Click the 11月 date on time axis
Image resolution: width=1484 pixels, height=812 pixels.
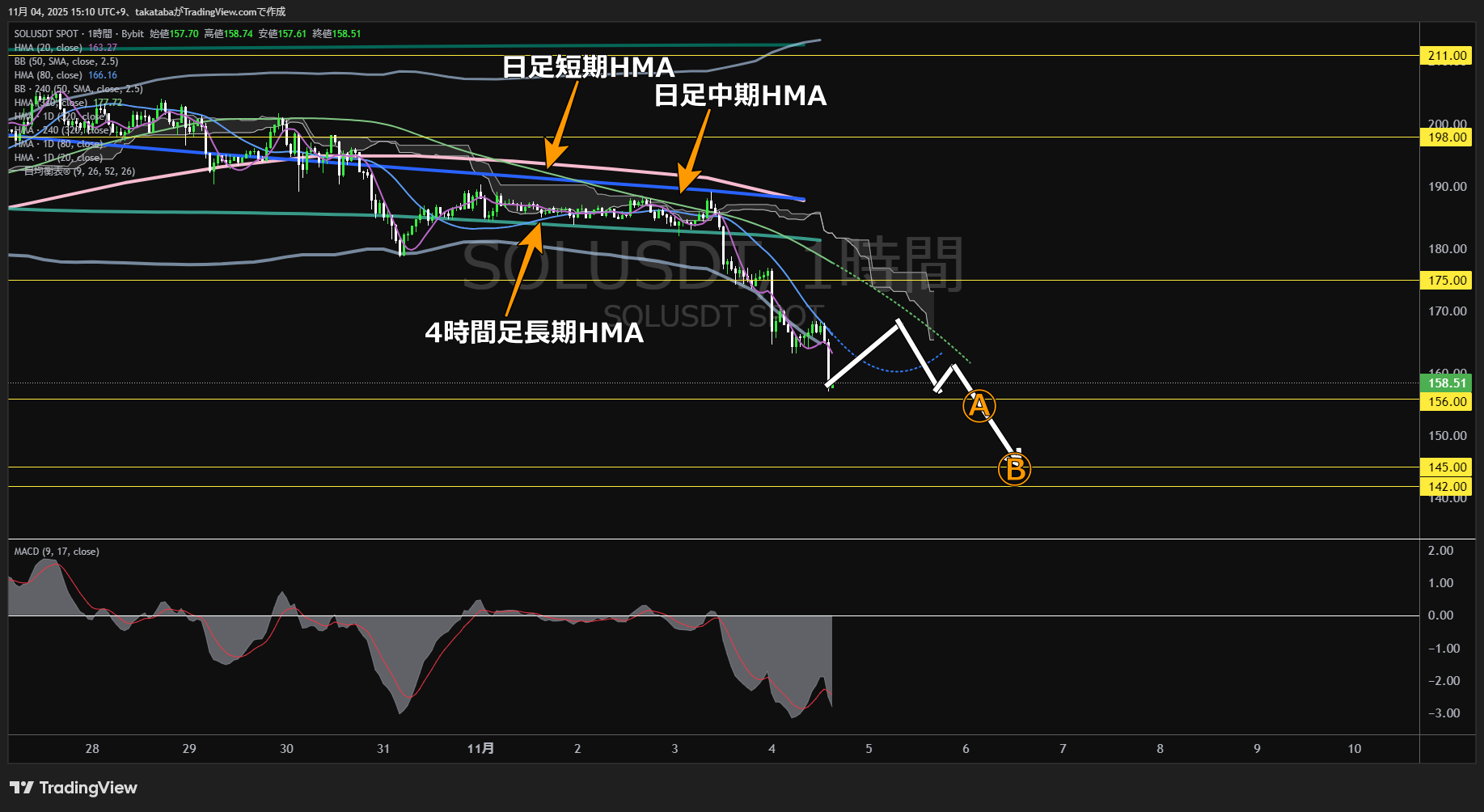480,749
